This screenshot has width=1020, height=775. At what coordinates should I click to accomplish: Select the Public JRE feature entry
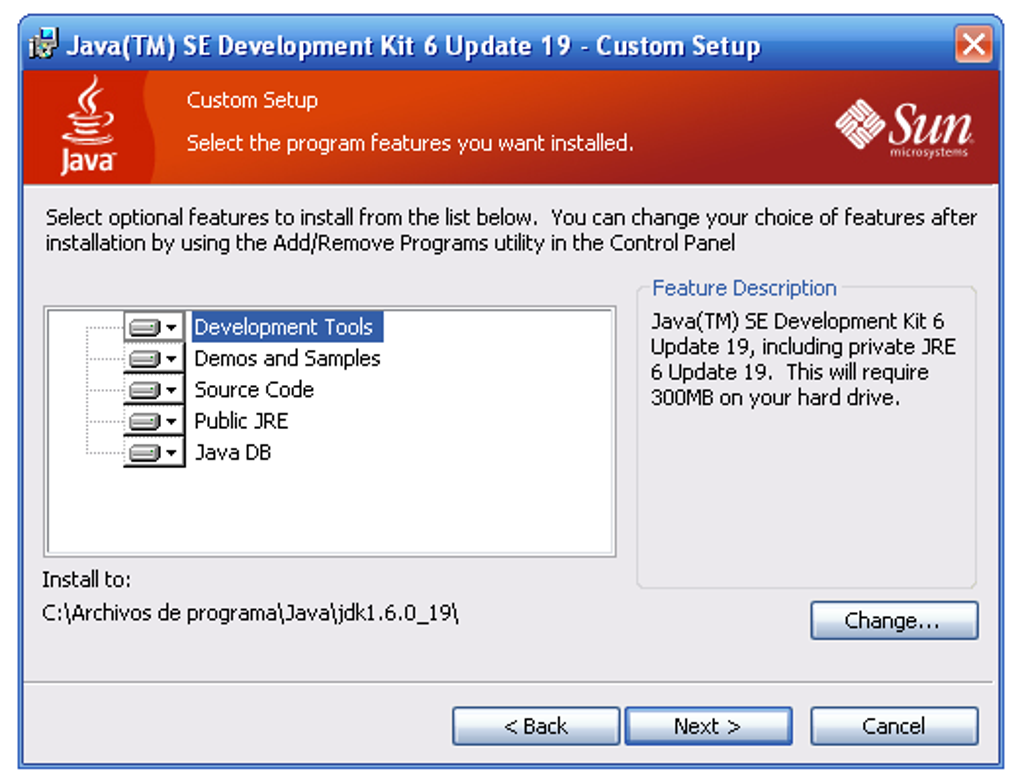pos(240,420)
